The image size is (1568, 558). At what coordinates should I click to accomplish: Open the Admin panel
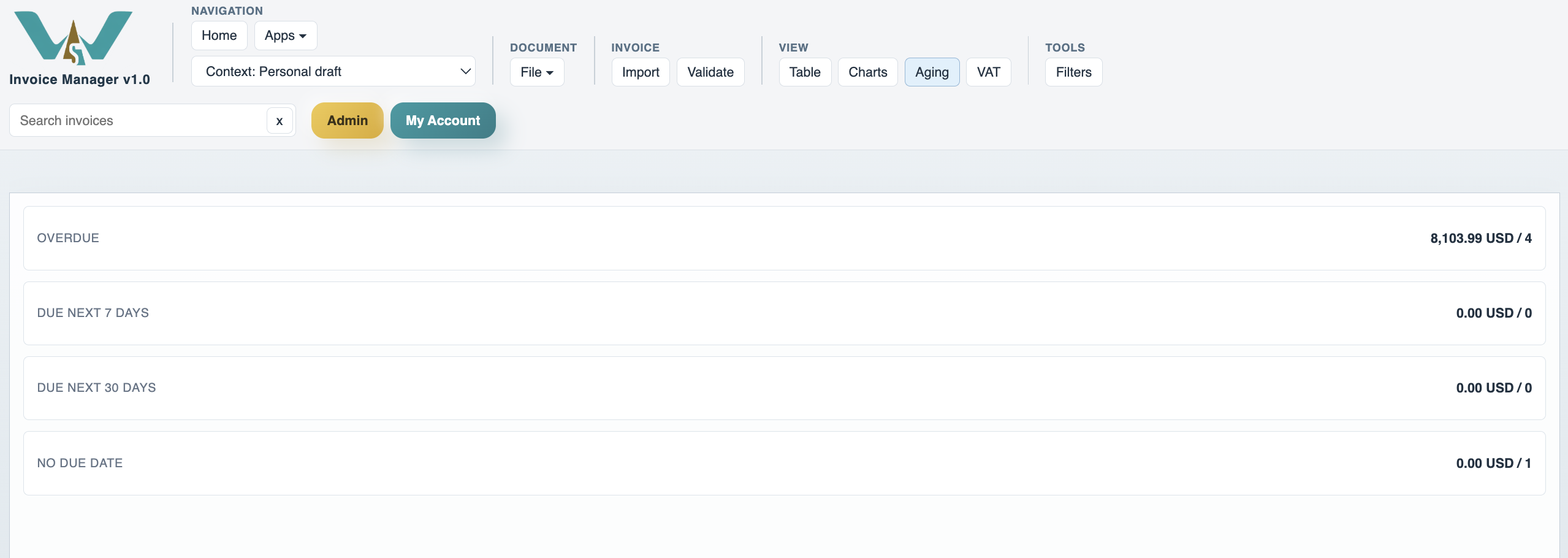click(x=347, y=120)
